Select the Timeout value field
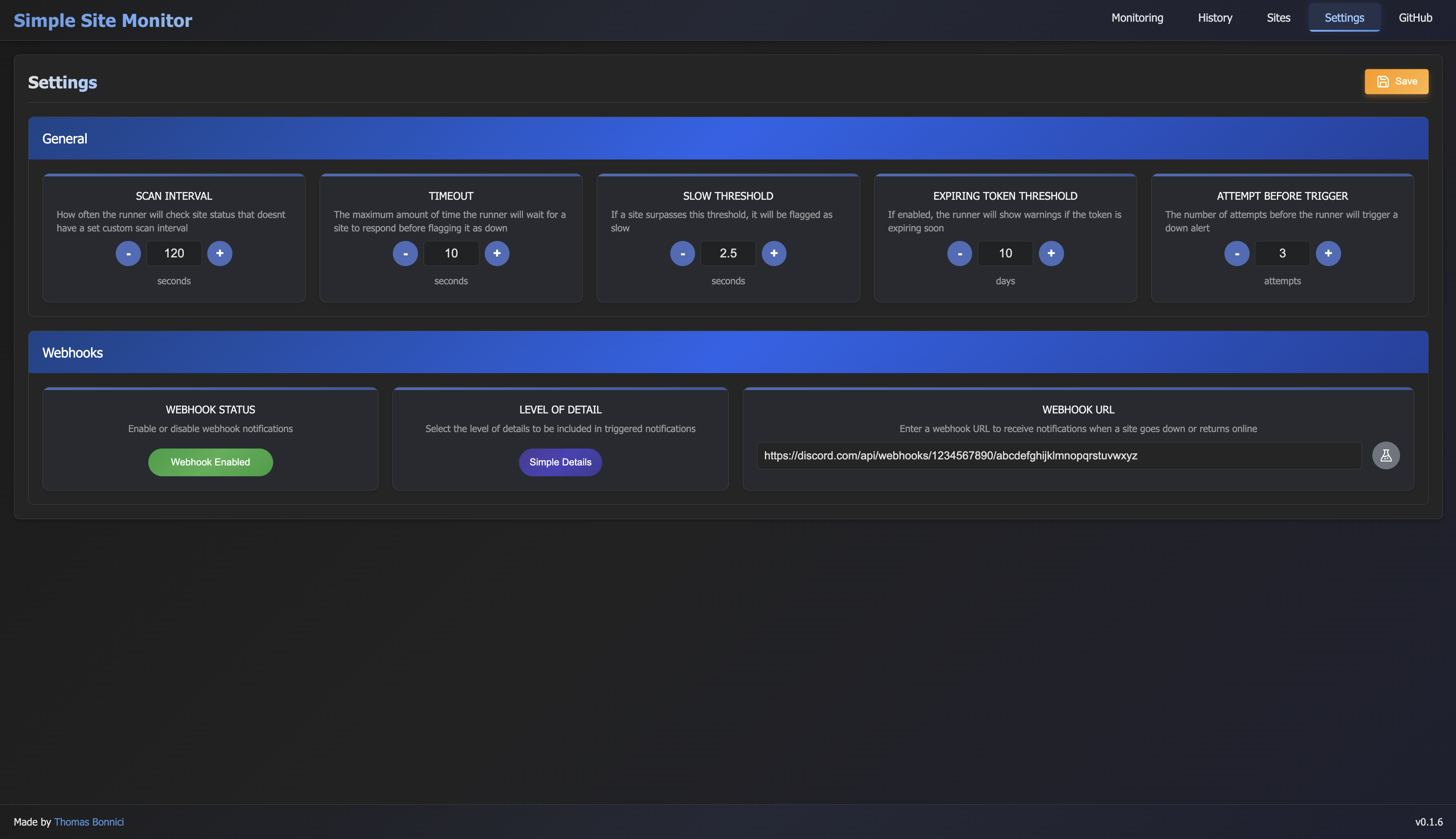The width and height of the screenshot is (1456, 839). 451,254
